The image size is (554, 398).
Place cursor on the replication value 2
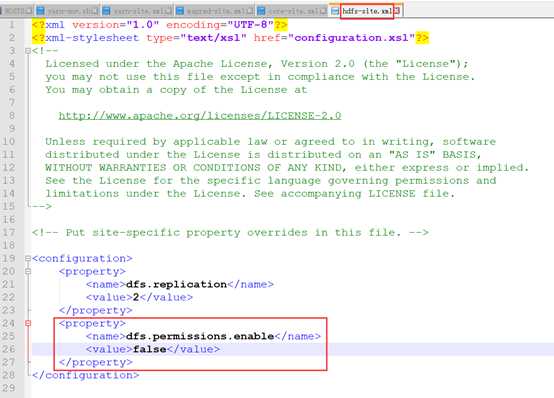136,297
